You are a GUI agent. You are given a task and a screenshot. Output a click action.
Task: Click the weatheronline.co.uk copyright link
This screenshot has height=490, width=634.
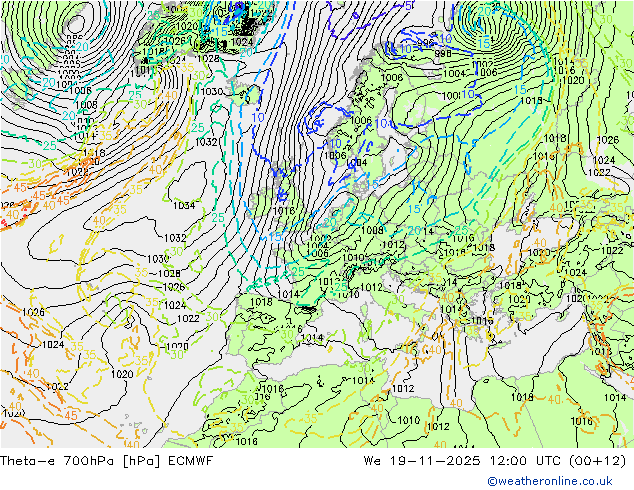click(550, 481)
